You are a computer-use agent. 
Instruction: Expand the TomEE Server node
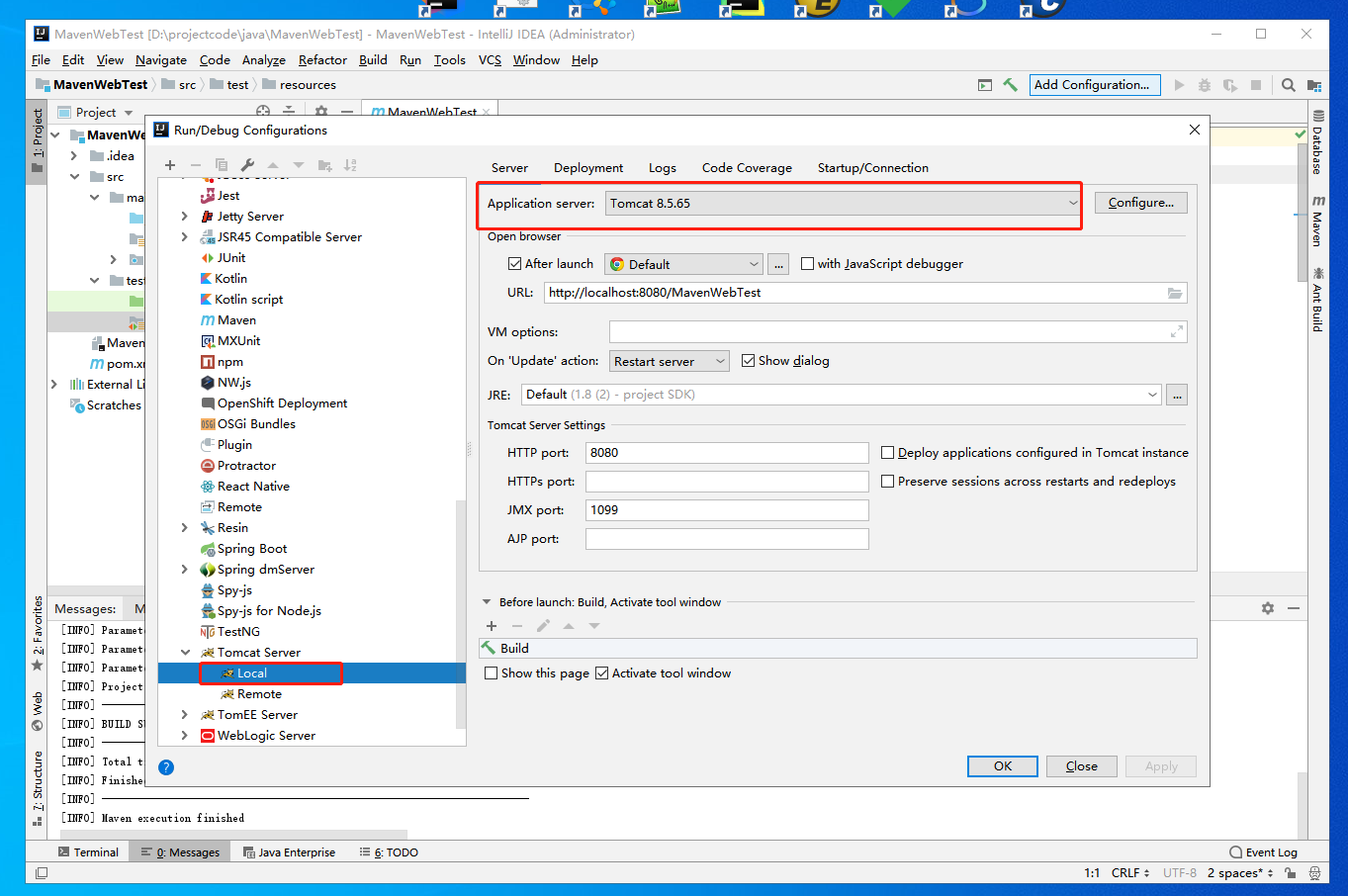(185, 715)
